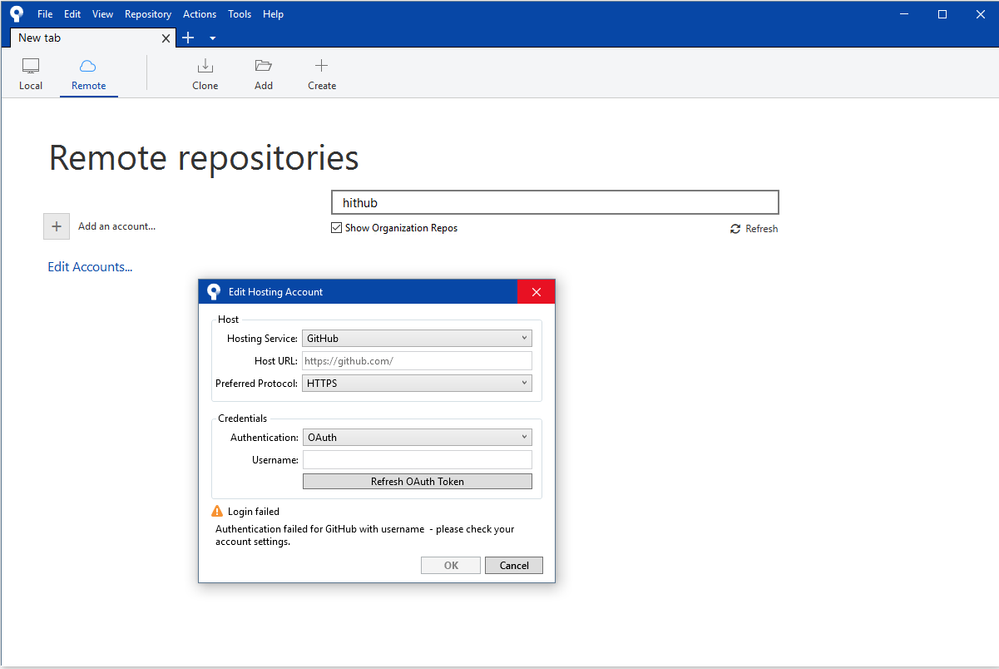The image size is (999, 669).
Task: Toggle Show Organization Repos checkbox
Action: coord(337,228)
